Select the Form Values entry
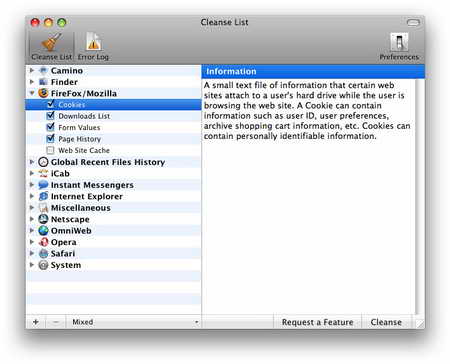Screen dimensions: 450x364 click(x=79, y=128)
